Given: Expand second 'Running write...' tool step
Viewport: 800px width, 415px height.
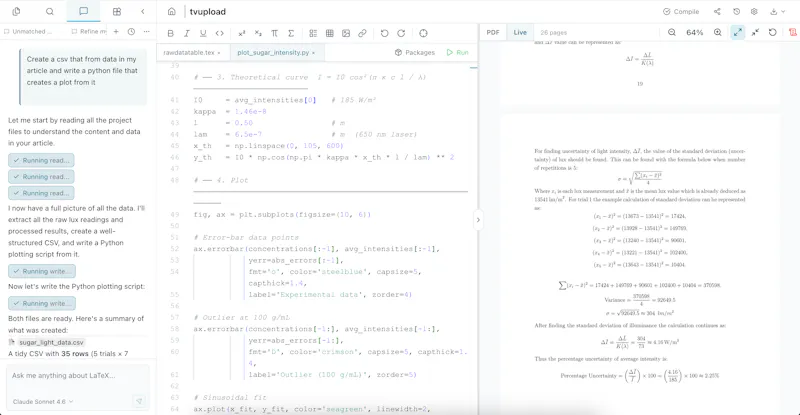Looking at the screenshot, I should 42,303.
